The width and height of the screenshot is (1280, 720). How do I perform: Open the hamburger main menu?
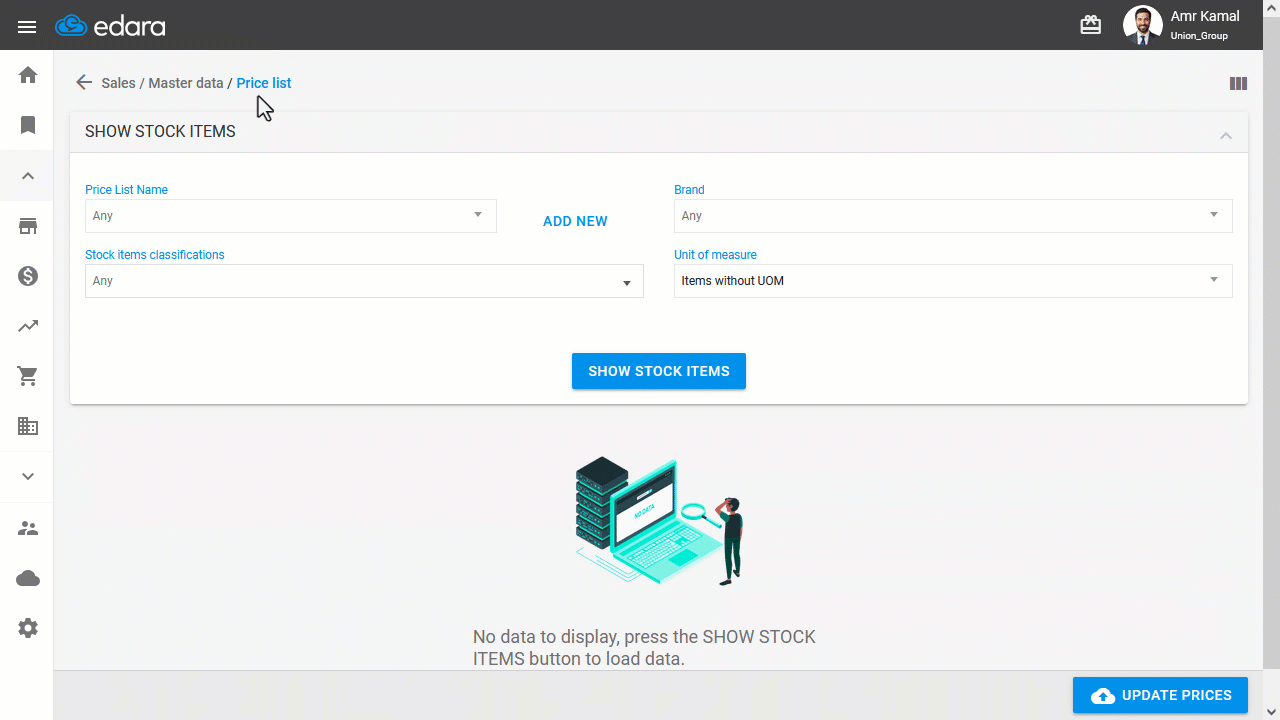27,26
